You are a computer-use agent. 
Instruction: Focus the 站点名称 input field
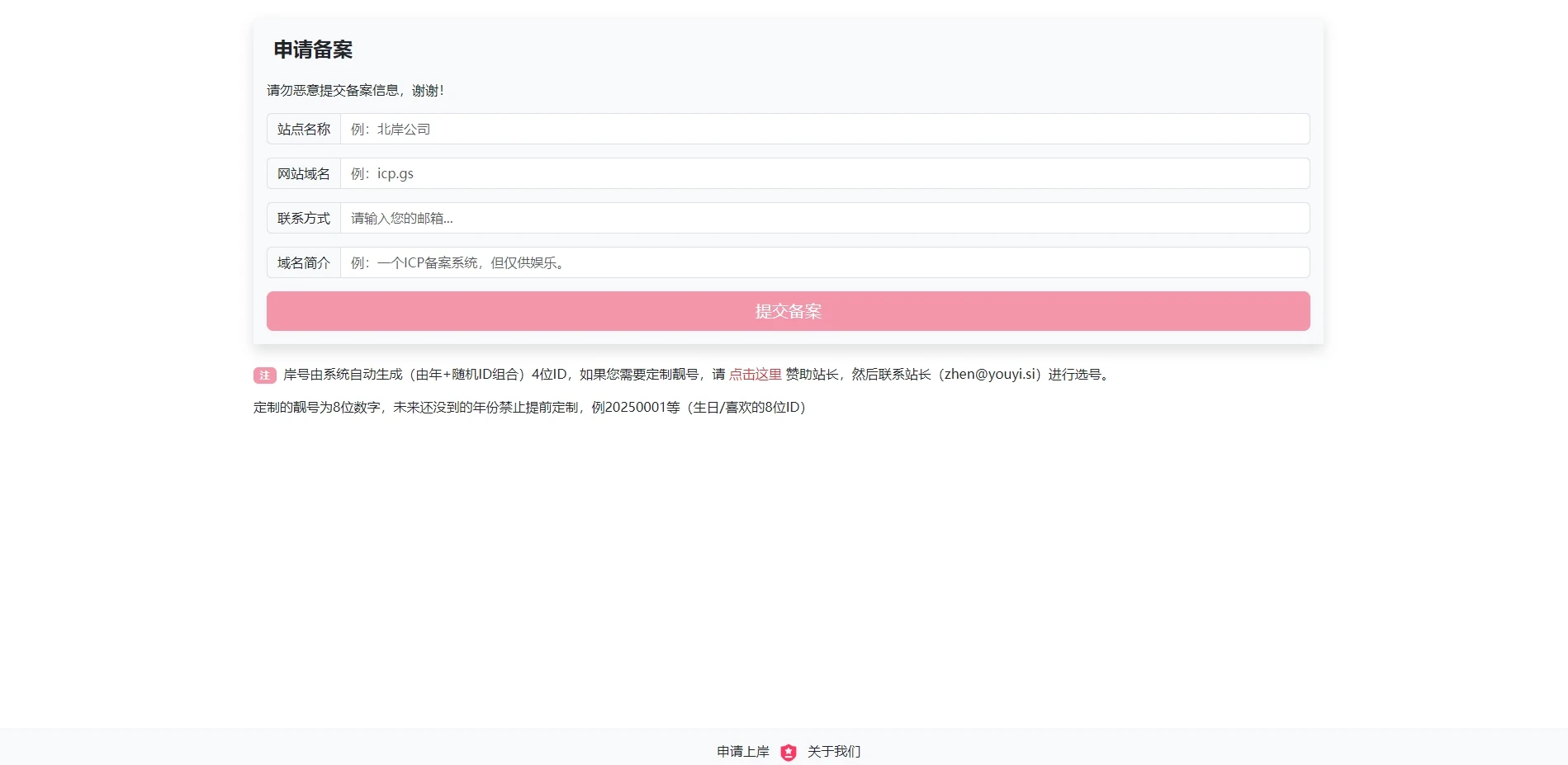(824, 130)
